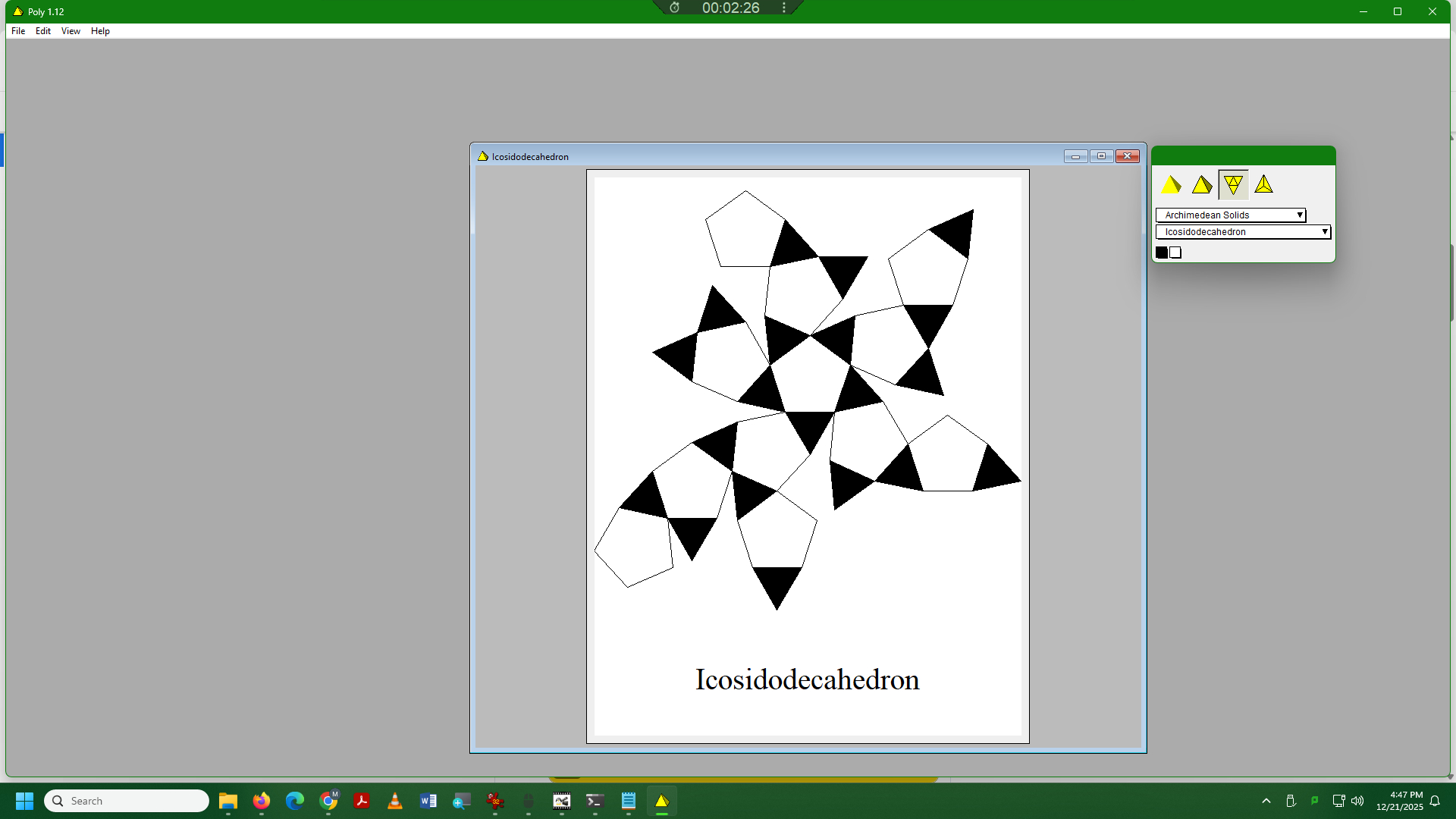The height and width of the screenshot is (819, 1456).
Task: Select the 3D view with edges icon
Action: click(1202, 184)
